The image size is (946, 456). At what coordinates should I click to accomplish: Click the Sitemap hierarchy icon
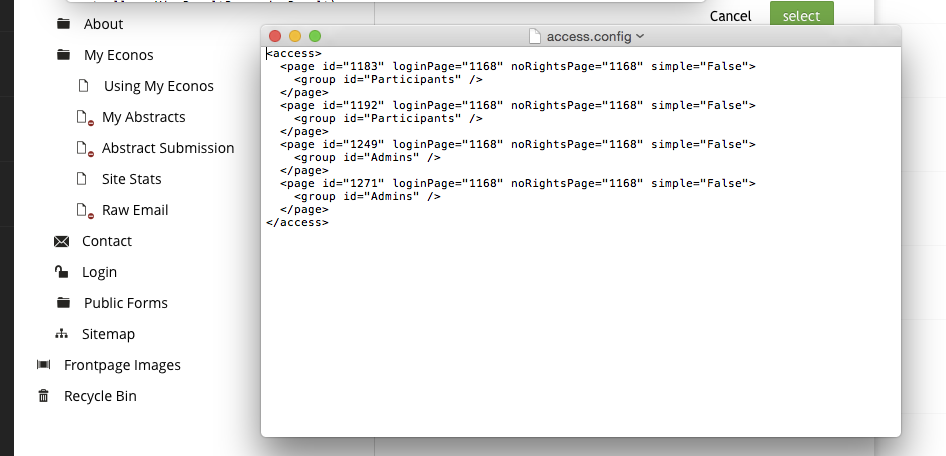[x=62, y=334]
